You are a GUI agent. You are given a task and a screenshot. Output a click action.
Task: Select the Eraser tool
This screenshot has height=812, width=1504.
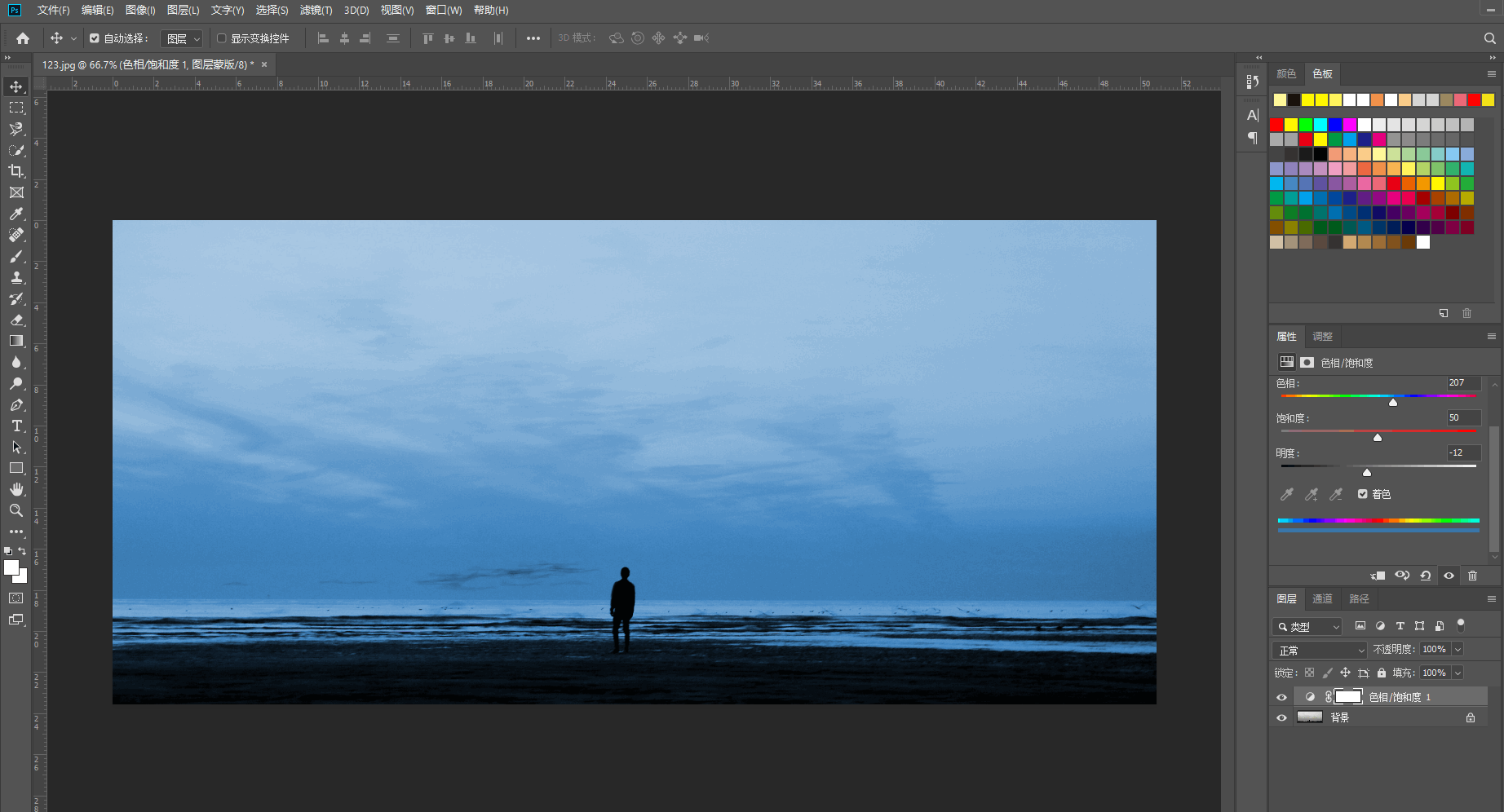pos(16,320)
